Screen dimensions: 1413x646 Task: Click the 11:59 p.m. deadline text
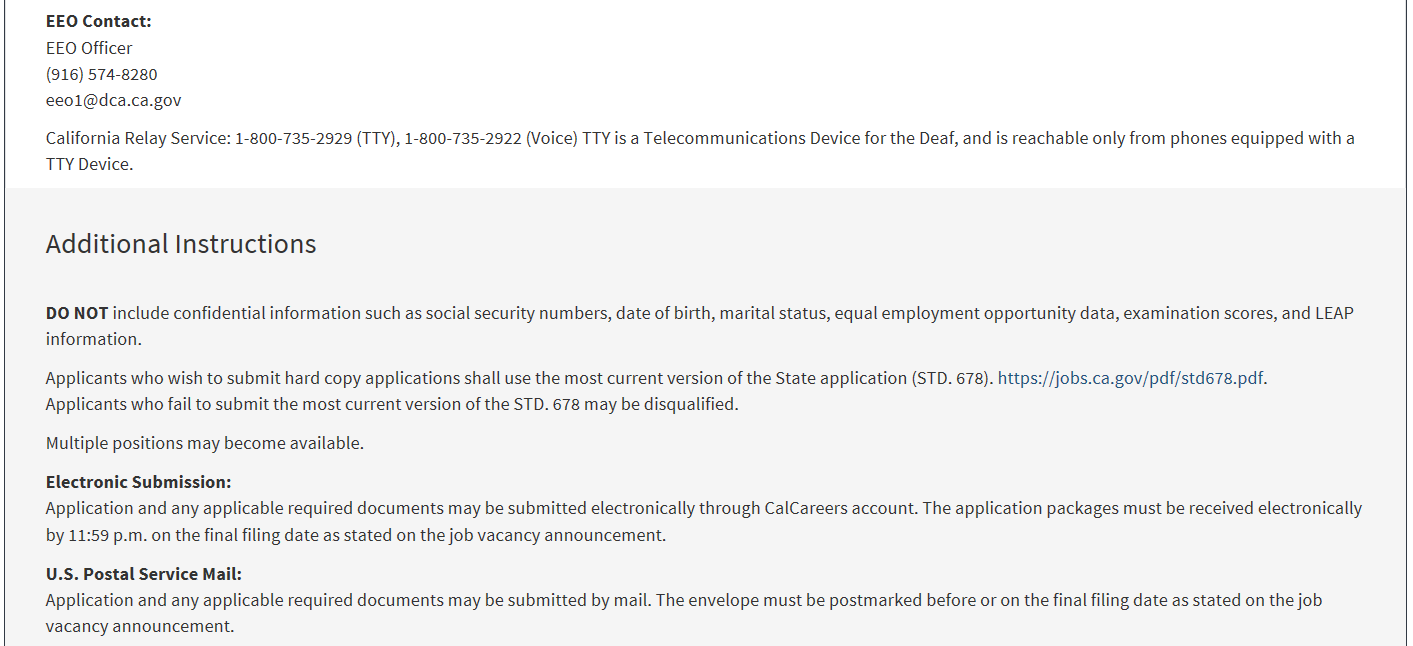click(x=106, y=535)
